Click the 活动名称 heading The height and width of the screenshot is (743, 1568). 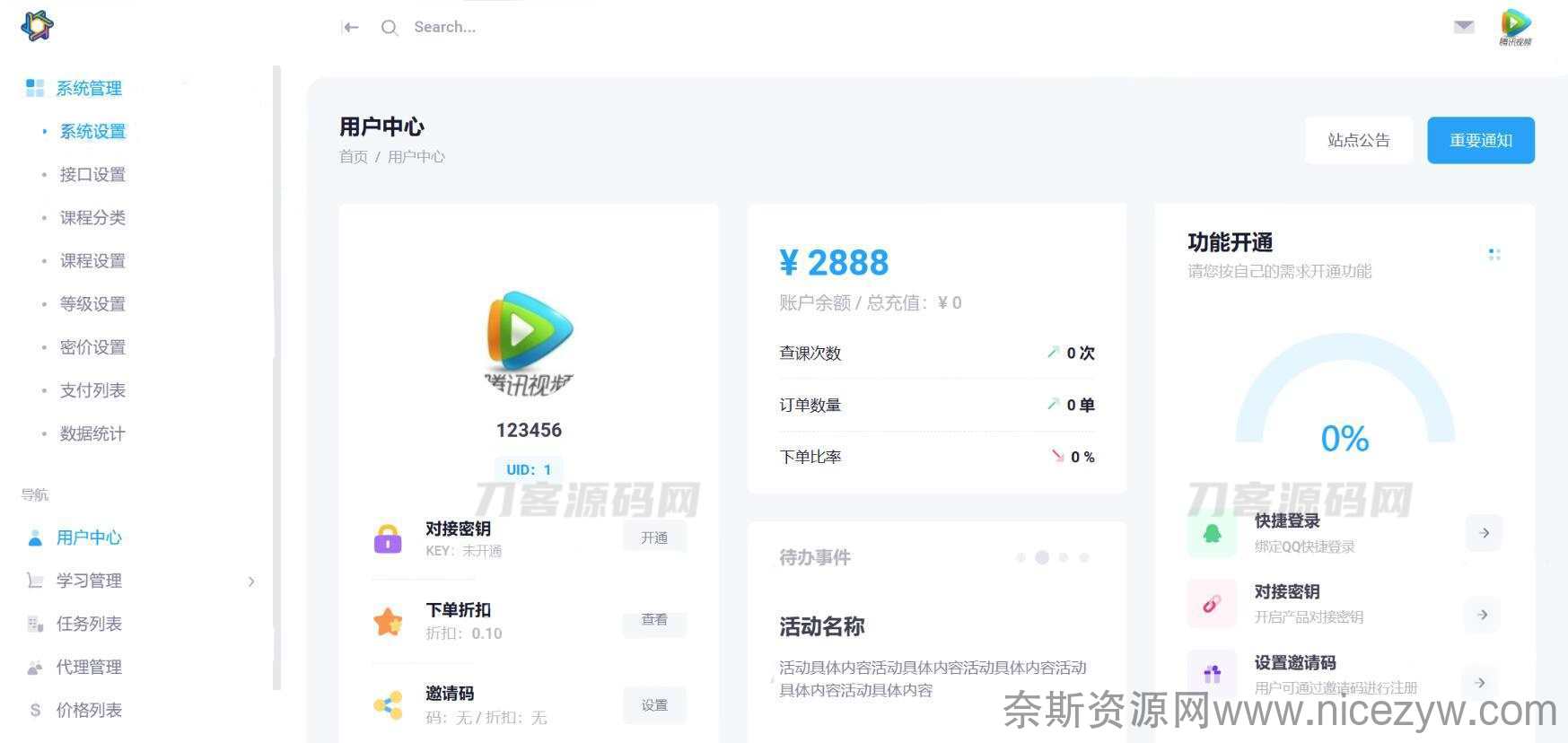click(822, 626)
